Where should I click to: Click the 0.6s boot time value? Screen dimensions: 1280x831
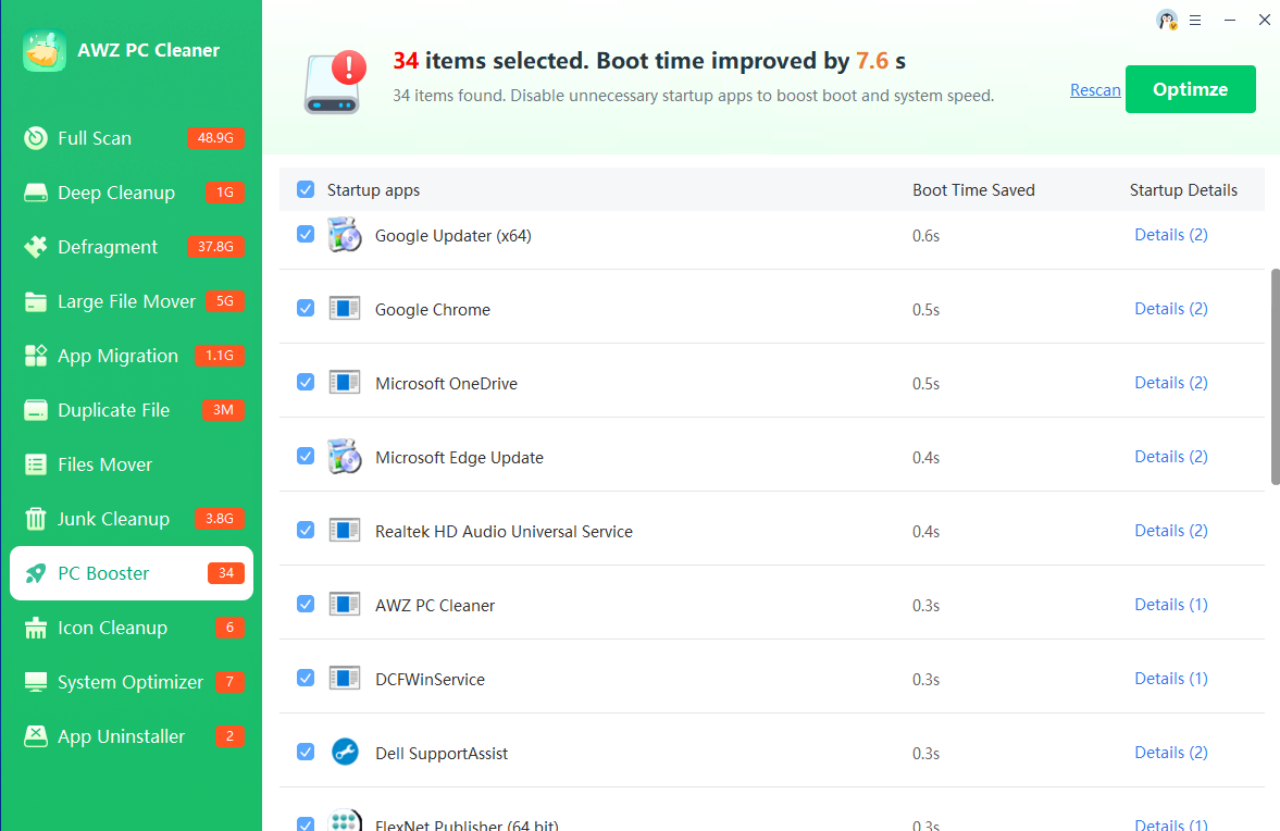point(926,236)
